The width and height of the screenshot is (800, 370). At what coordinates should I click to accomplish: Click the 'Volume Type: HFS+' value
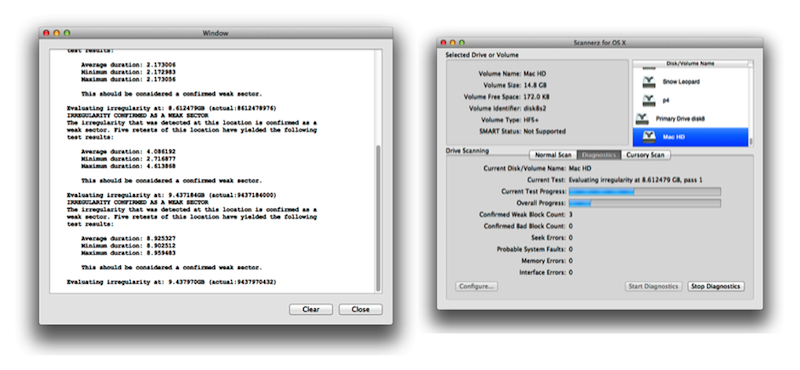(532, 120)
